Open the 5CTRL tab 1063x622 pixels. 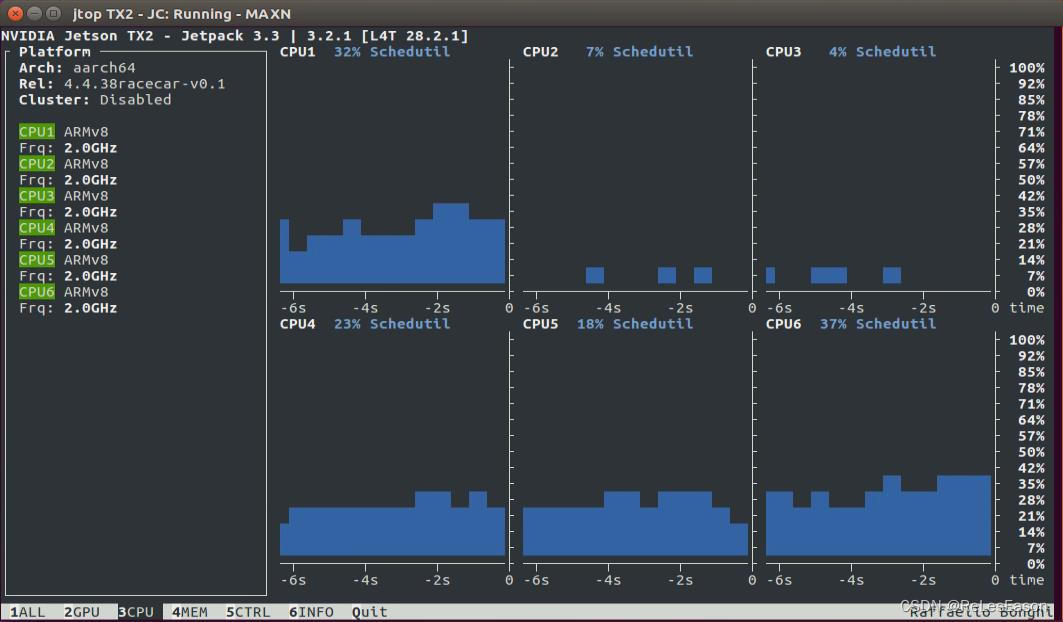click(247, 612)
